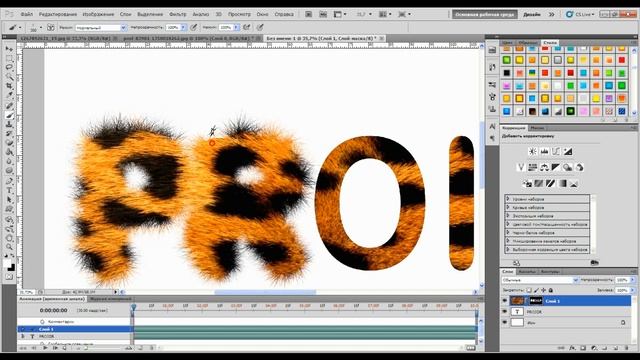
Task: Select the Слой 1 layer mask thumbnail
Action: pyautogui.click(x=536, y=301)
